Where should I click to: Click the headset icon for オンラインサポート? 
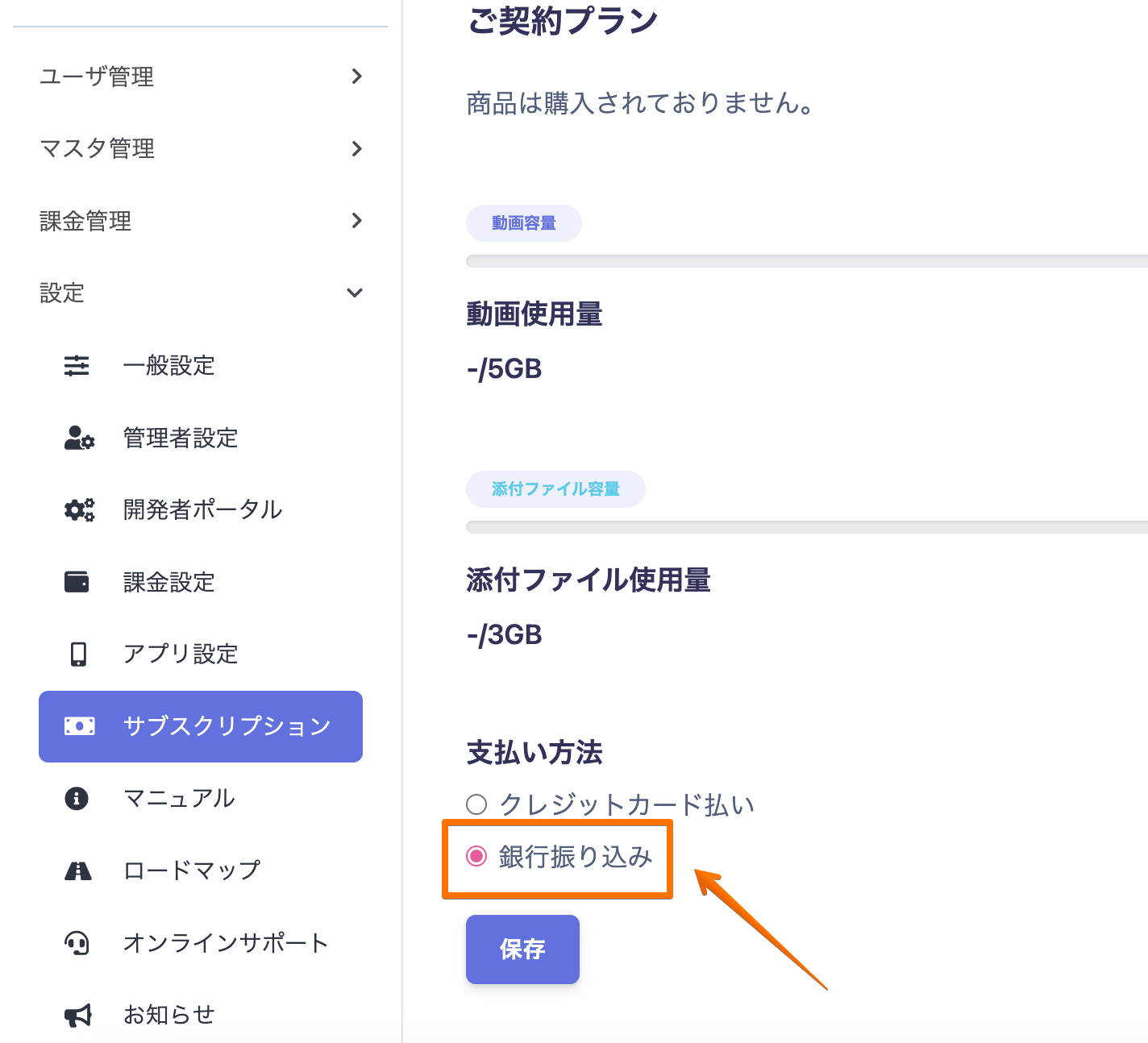point(77,942)
